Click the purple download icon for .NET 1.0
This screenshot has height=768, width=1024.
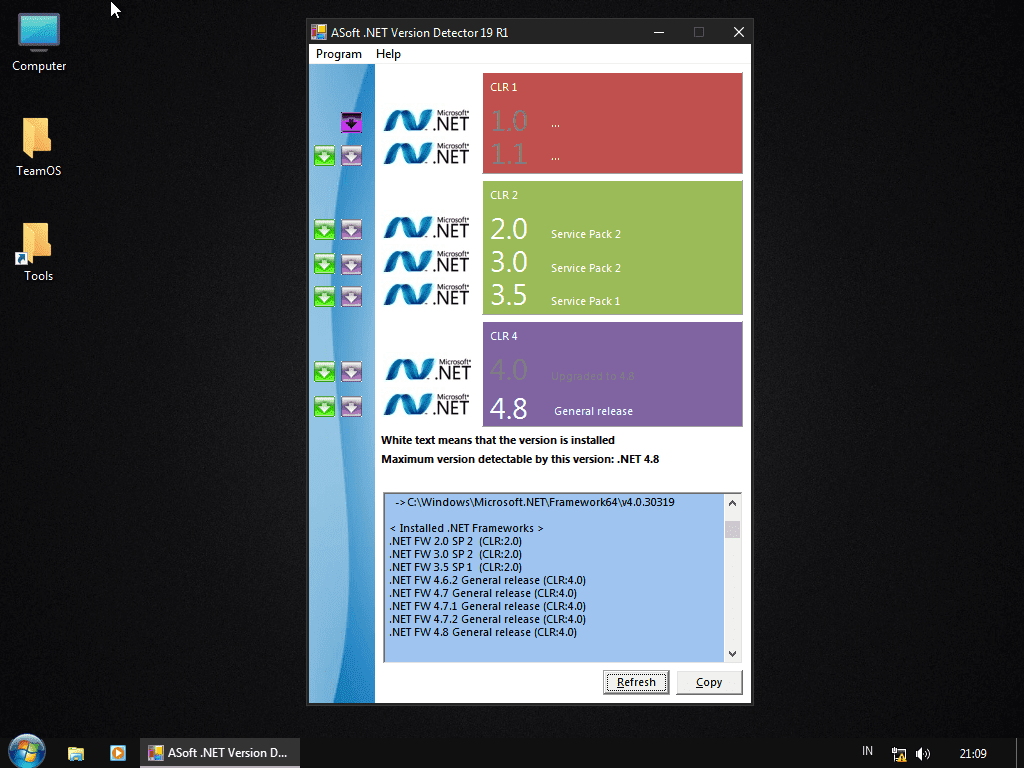(x=351, y=123)
